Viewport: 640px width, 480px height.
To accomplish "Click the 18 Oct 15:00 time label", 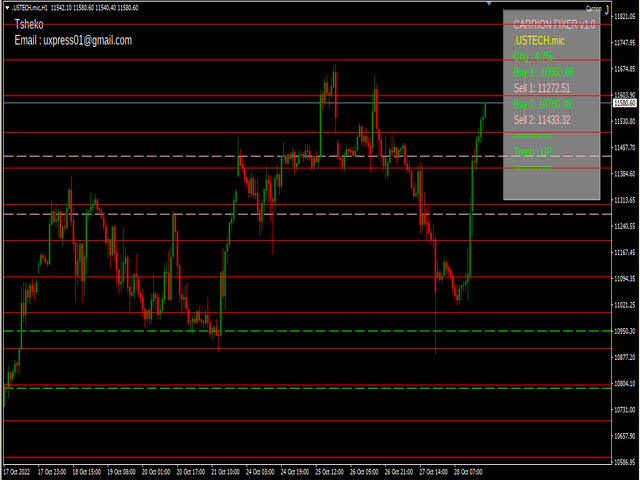I will coord(87,472).
